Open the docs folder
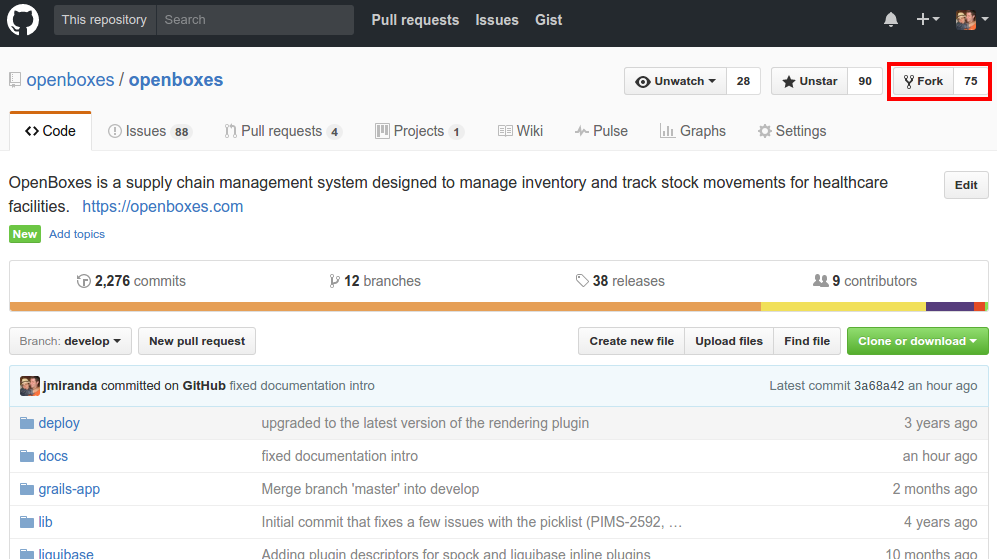The image size is (997, 559). [x=53, y=456]
